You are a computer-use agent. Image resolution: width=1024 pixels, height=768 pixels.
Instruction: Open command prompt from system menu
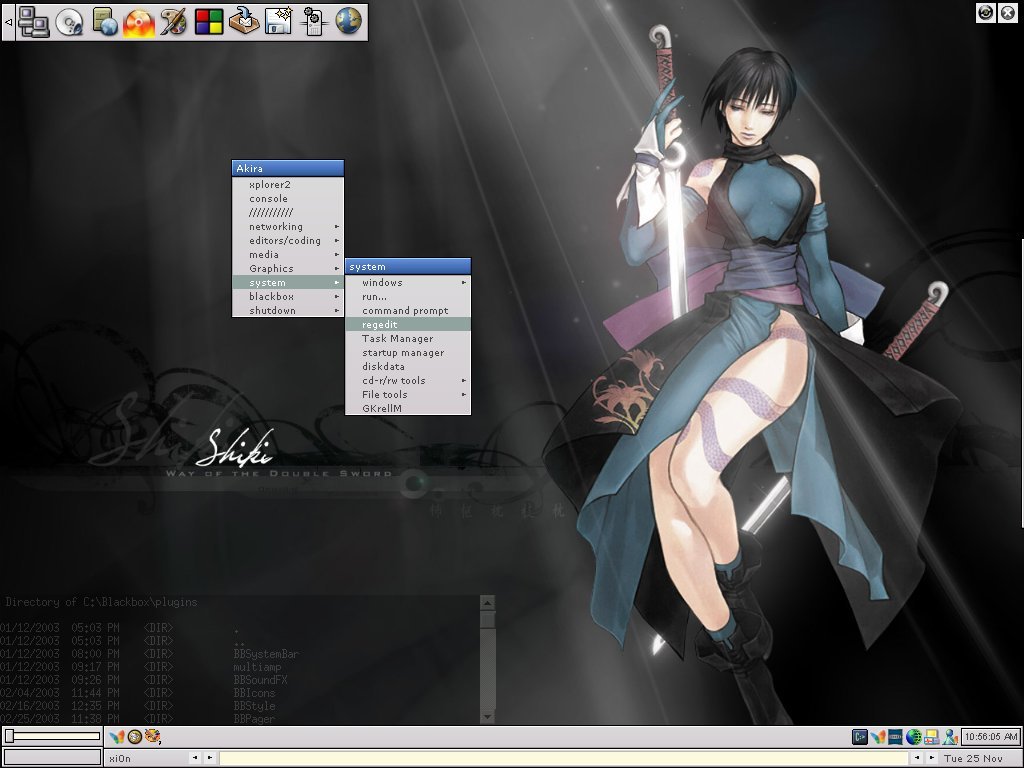click(x=408, y=311)
